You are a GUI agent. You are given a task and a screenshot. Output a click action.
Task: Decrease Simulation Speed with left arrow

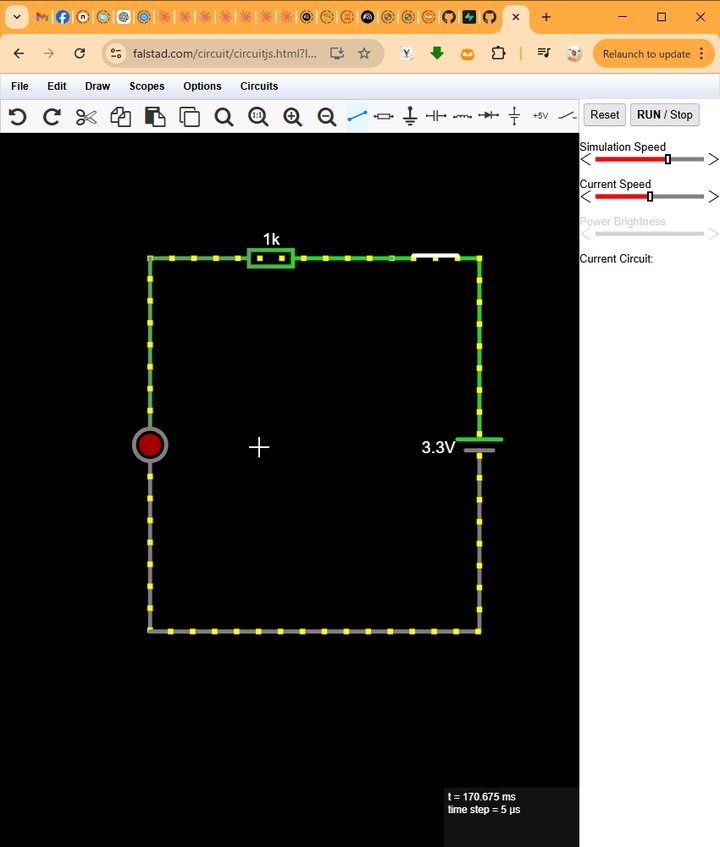click(586, 159)
